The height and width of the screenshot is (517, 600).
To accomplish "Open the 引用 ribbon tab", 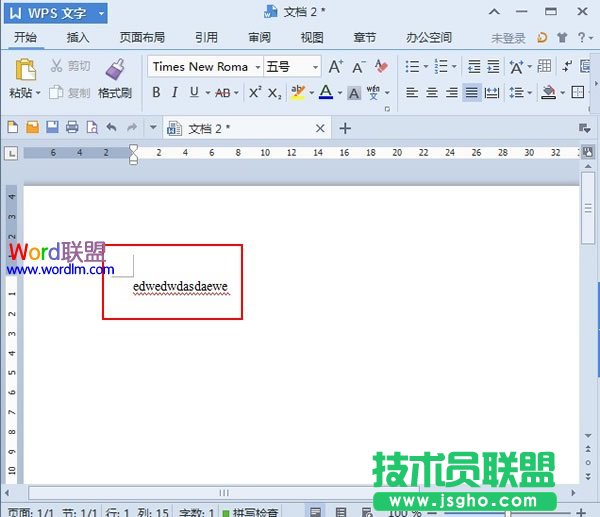I will (x=207, y=38).
